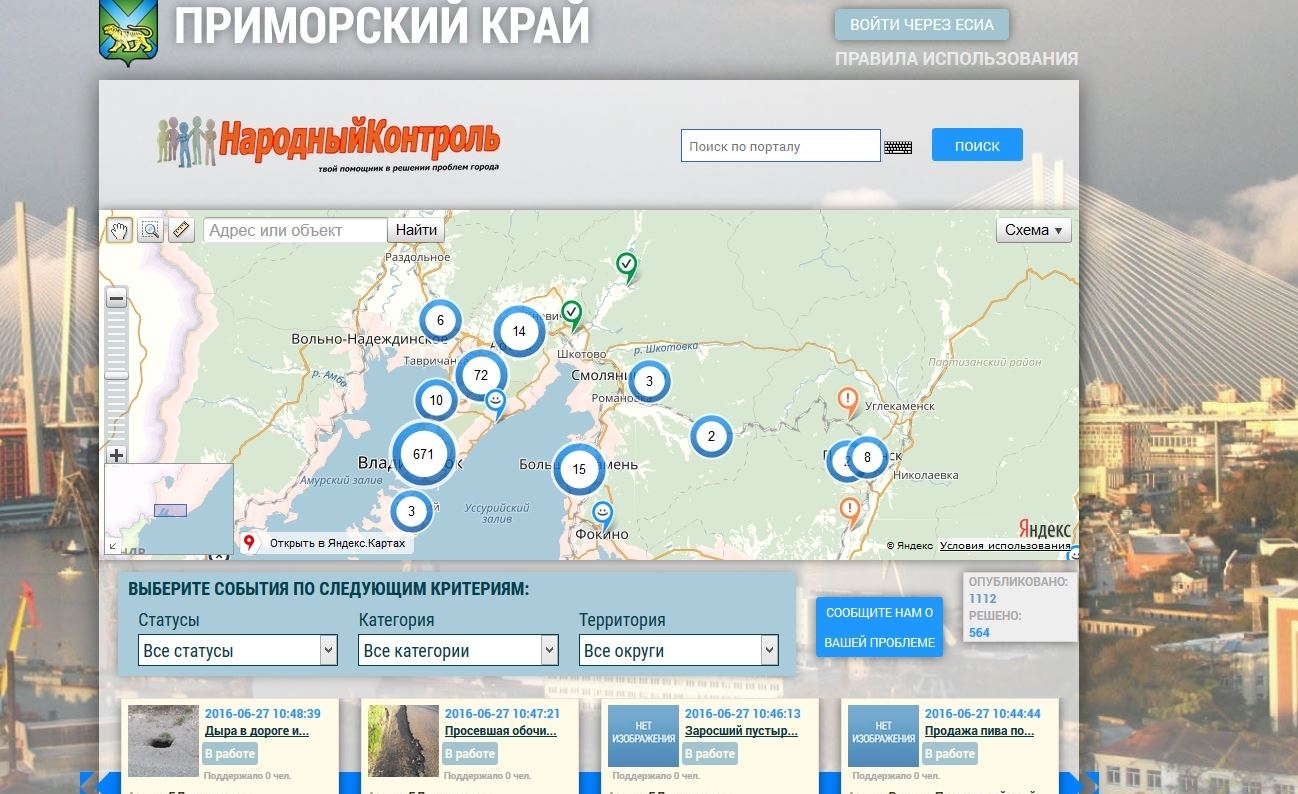
Task: Focus the Адрес или объект field
Action: click(296, 230)
